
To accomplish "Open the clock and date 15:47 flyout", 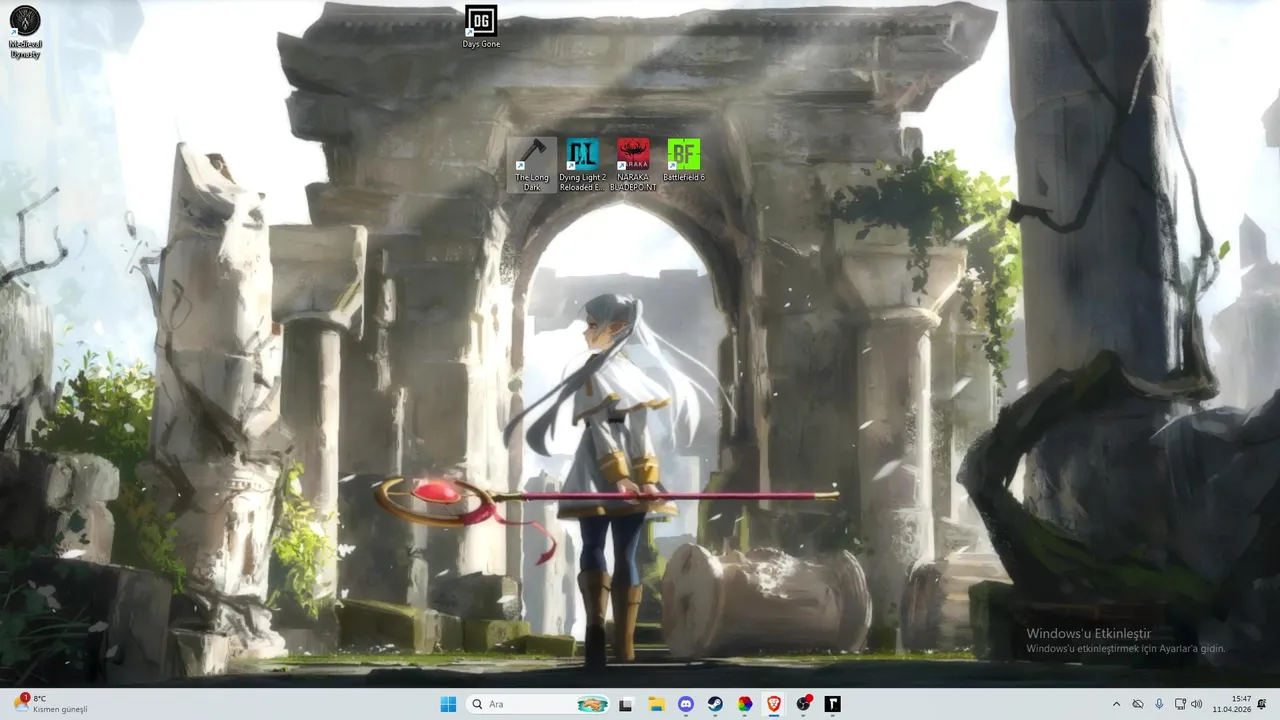I will pyautogui.click(x=1231, y=704).
